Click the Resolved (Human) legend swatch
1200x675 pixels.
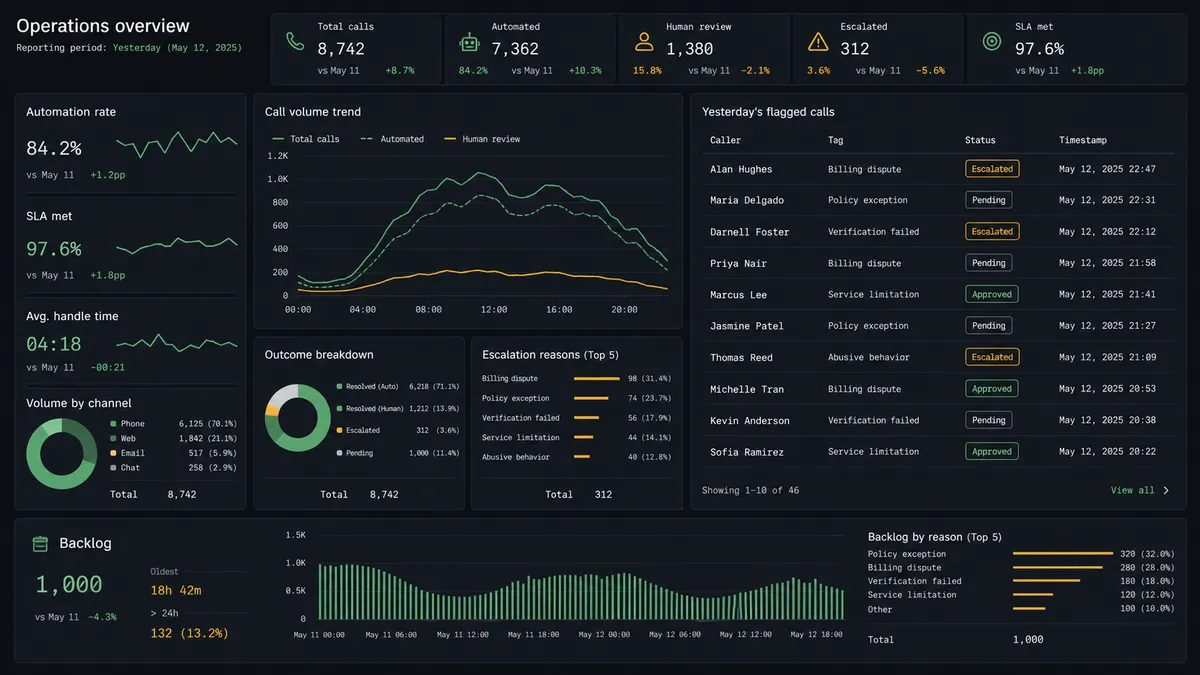click(340, 408)
